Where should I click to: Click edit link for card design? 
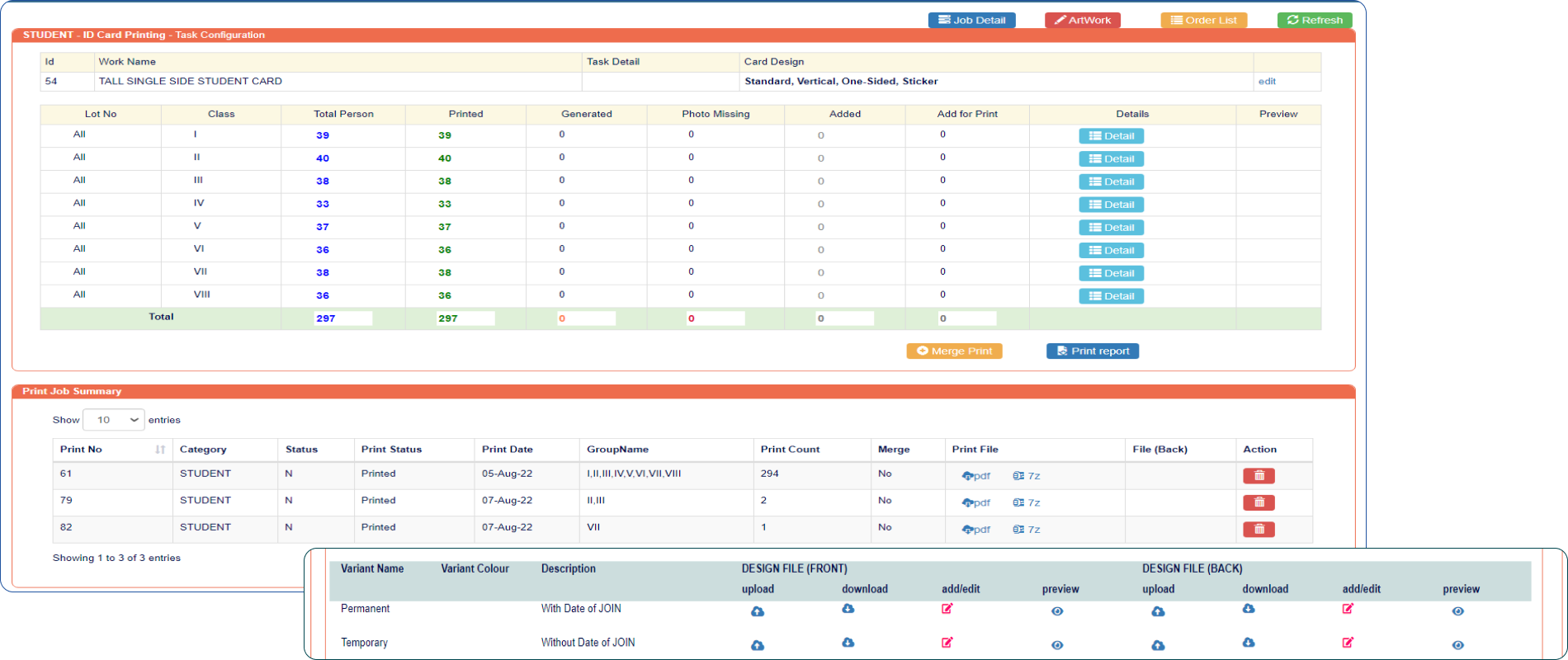click(x=1266, y=81)
